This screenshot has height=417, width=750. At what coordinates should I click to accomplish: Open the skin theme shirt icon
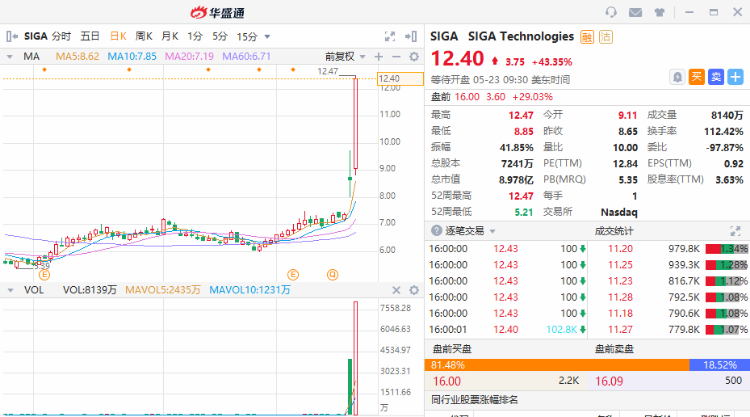pyautogui.click(x=660, y=12)
